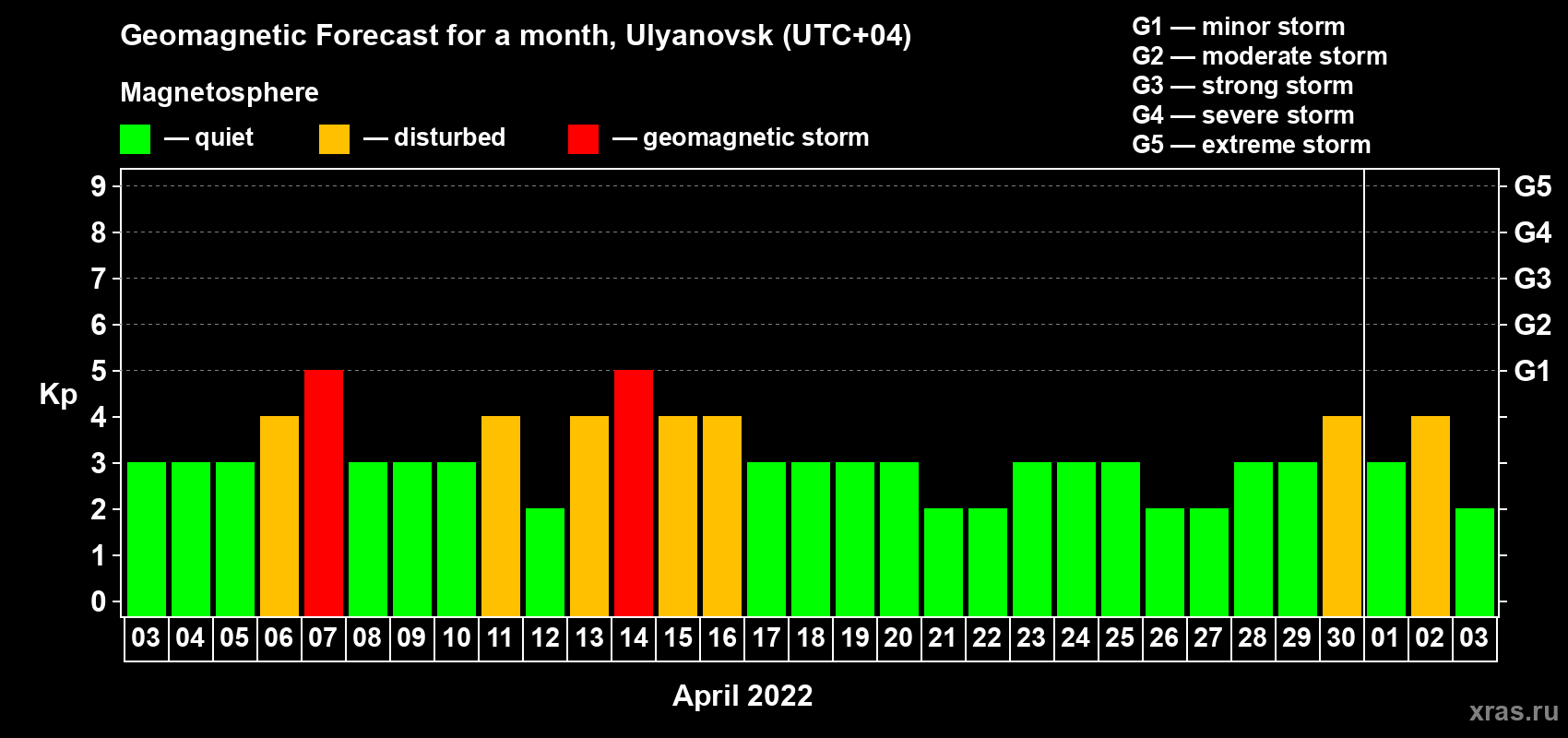The width and height of the screenshot is (1568, 738).
Task: Click the 'G3 — strong storm' legend text
Action: 1242,86
